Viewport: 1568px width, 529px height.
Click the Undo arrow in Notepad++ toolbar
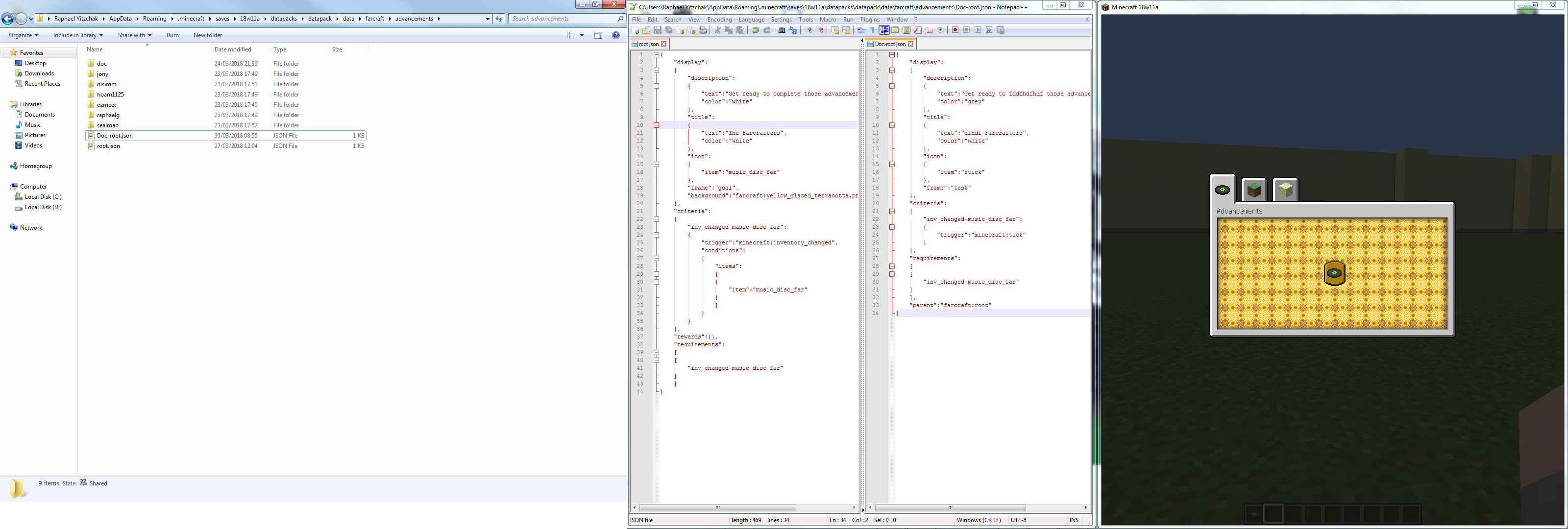pos(756,30)
